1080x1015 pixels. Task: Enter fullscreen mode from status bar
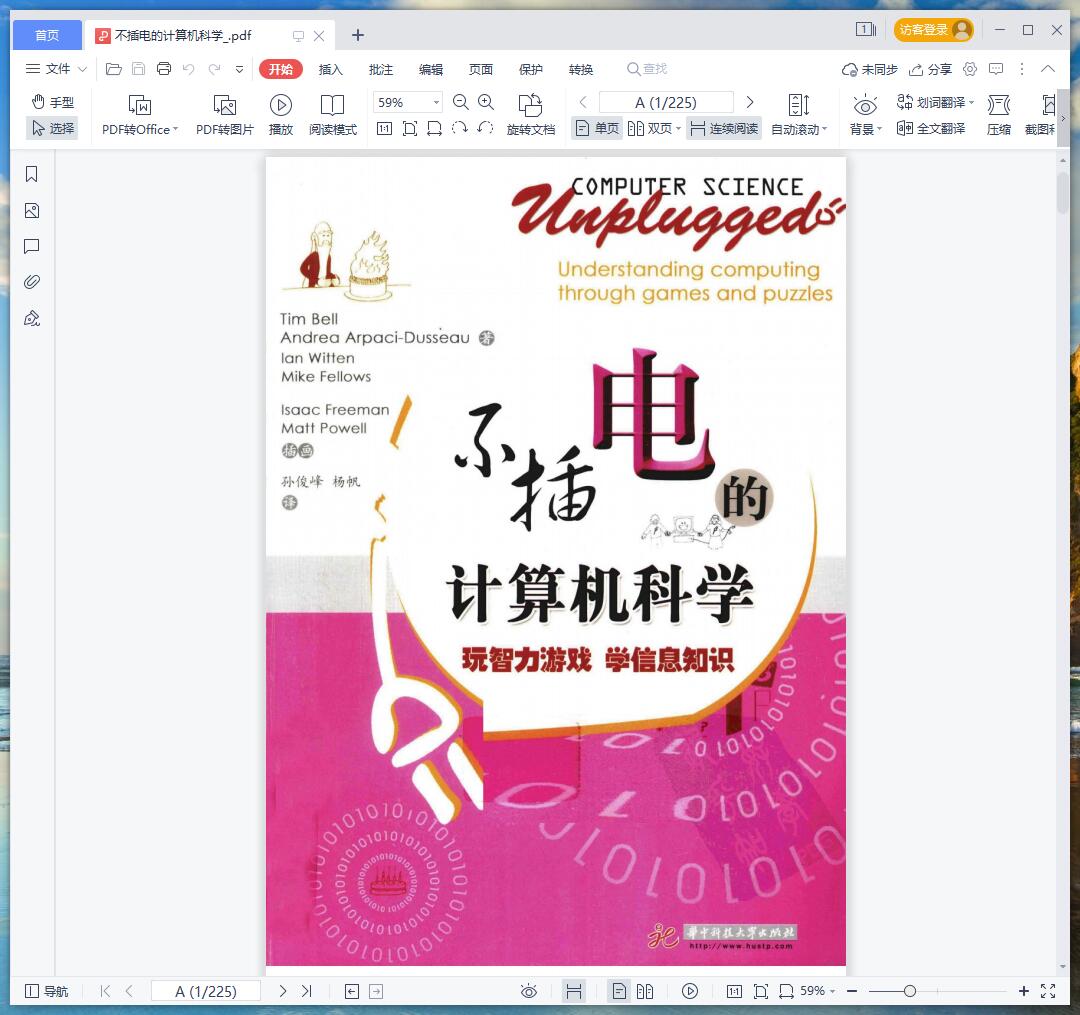pos(1048,991)
